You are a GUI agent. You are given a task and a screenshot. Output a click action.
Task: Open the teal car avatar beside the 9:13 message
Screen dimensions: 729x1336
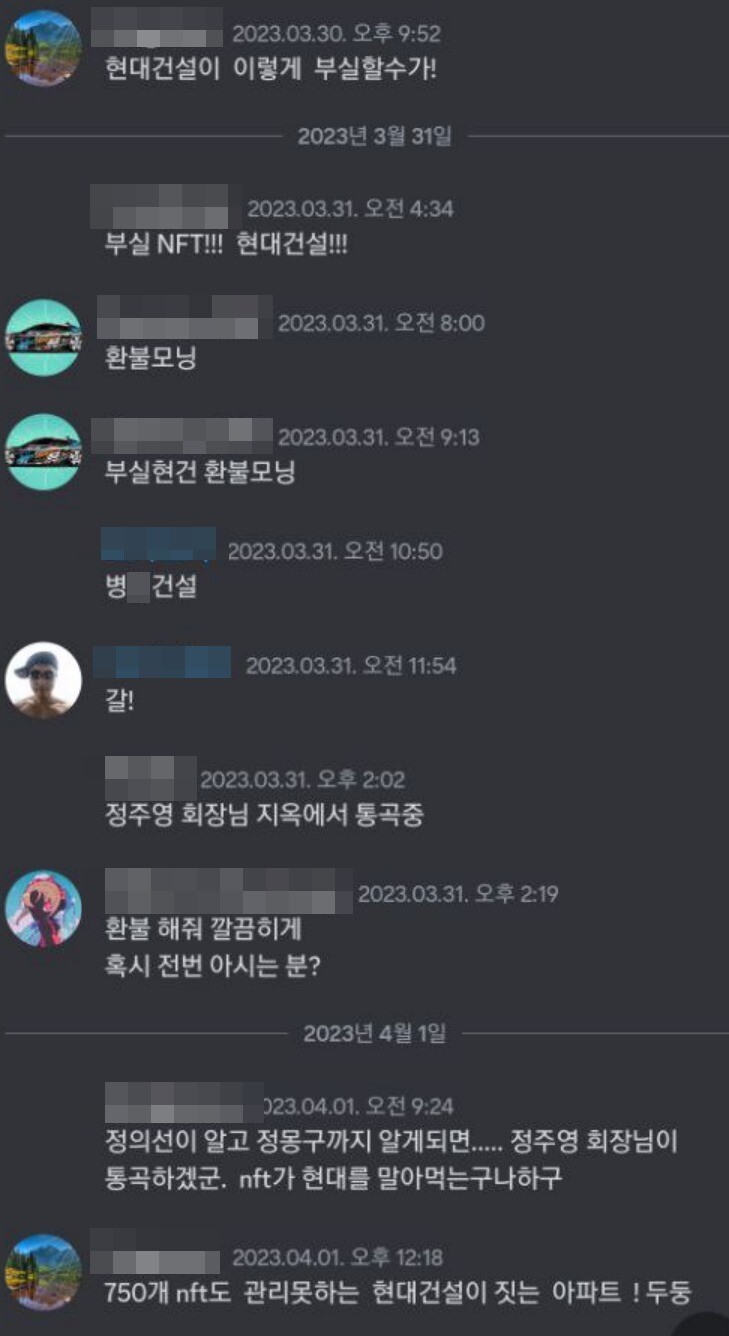tap(43, 451)
